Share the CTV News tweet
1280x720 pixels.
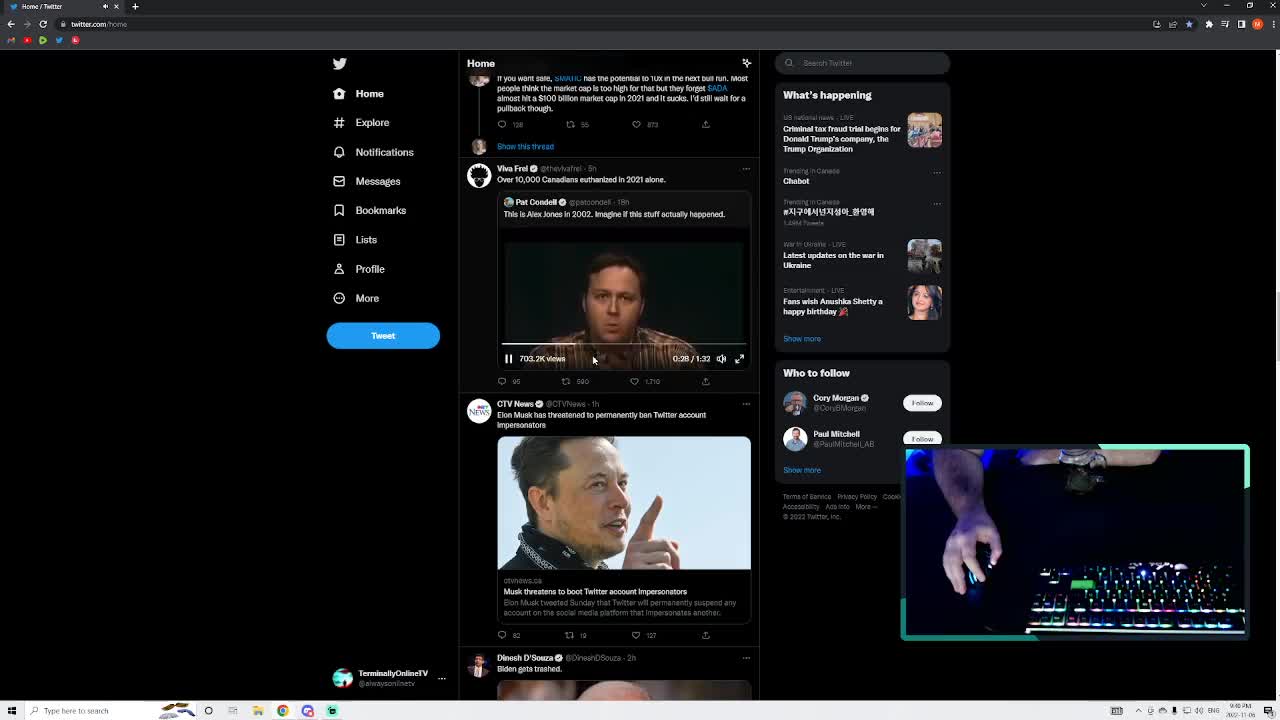tap(705, 635)
